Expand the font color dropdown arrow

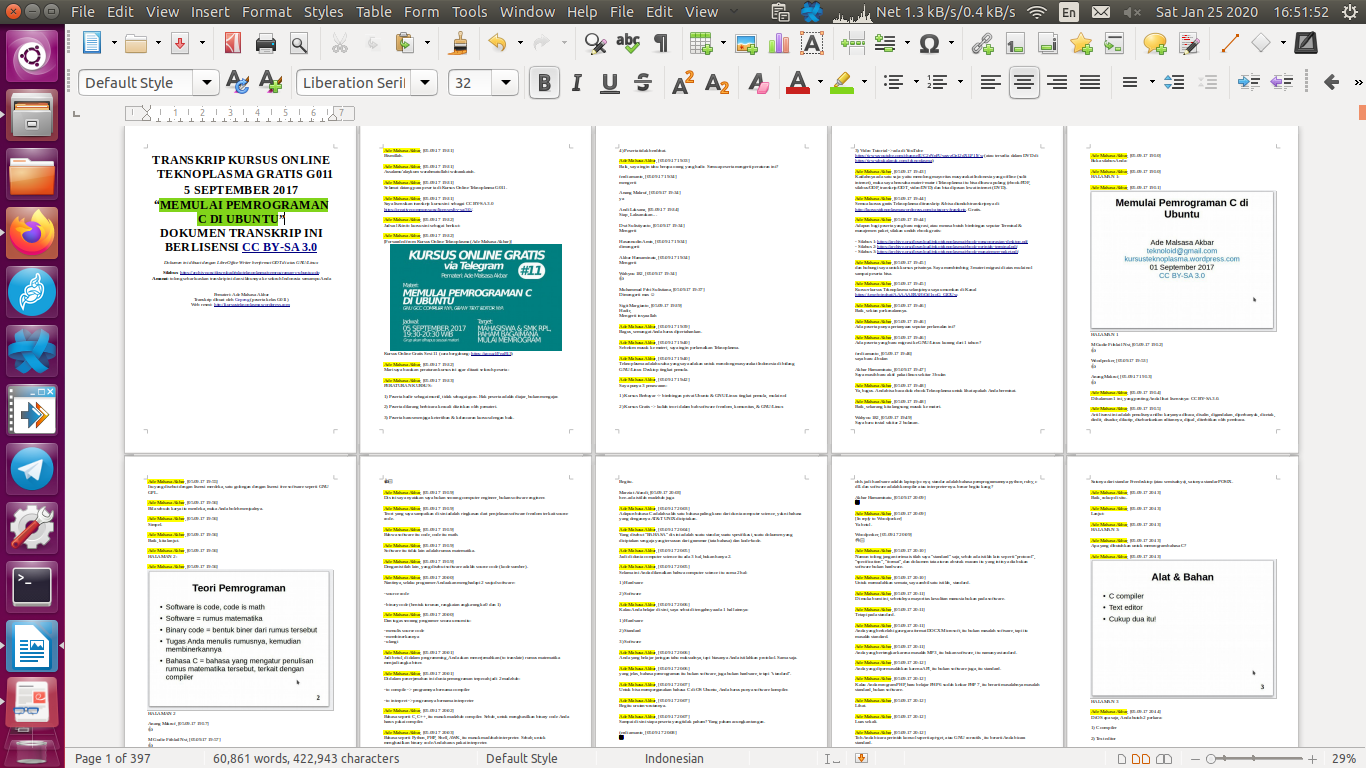click(818, 82)
